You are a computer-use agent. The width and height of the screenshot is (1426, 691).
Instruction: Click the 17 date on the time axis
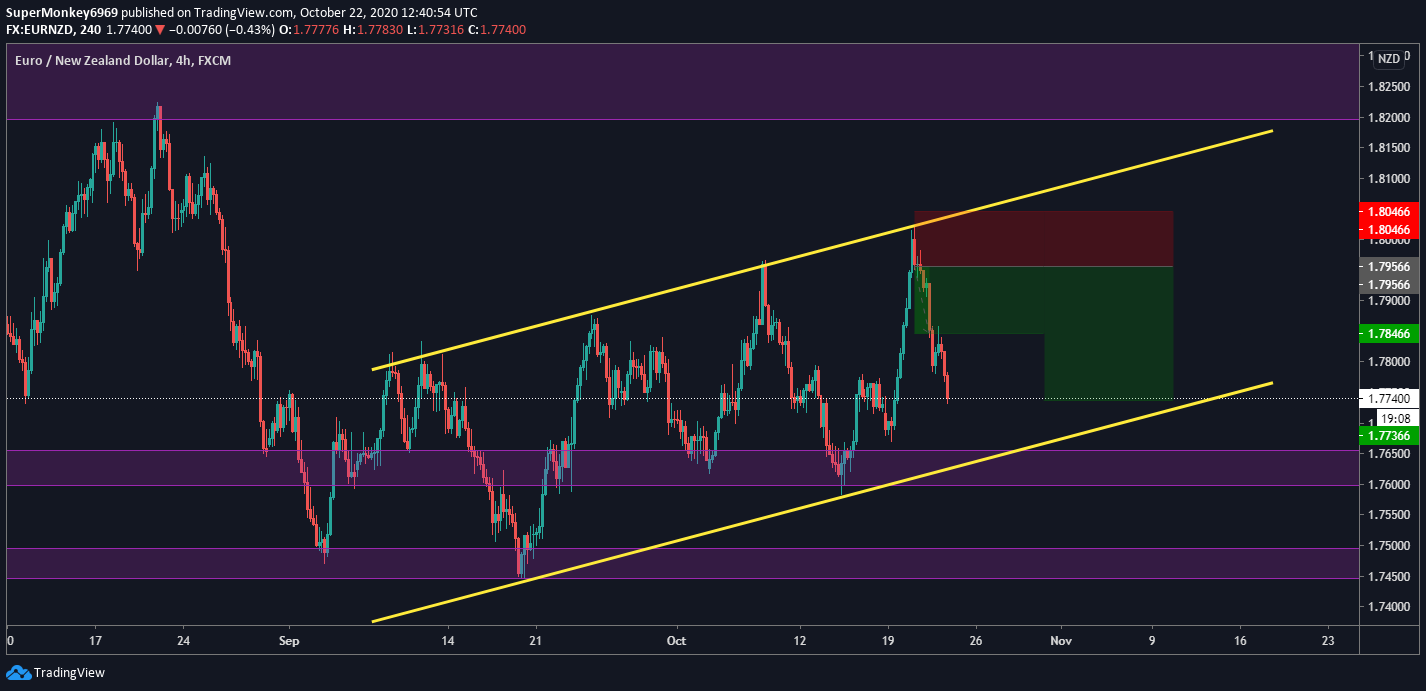pos(95,640)
